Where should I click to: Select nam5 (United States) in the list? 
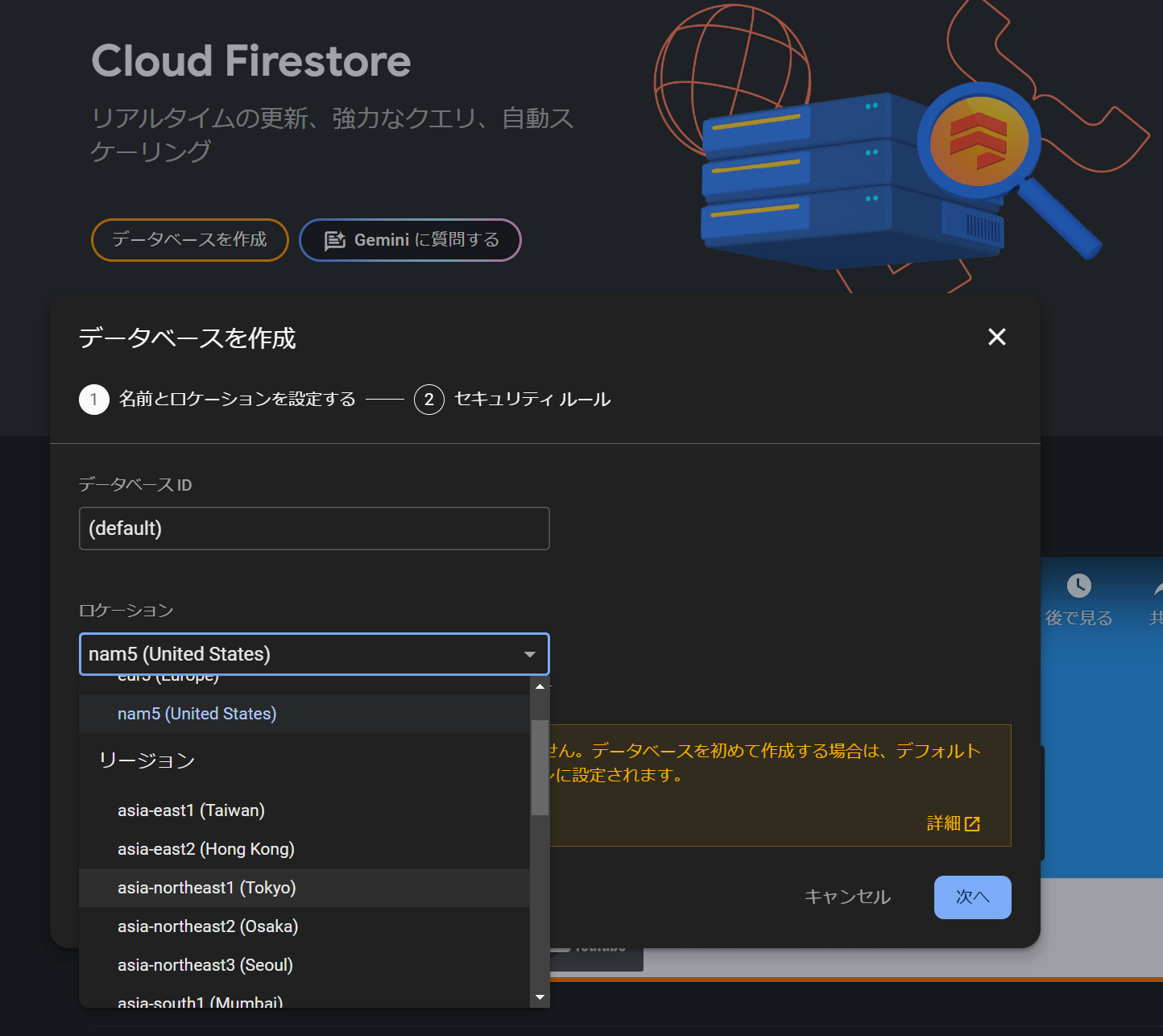(x=304, y=714)
